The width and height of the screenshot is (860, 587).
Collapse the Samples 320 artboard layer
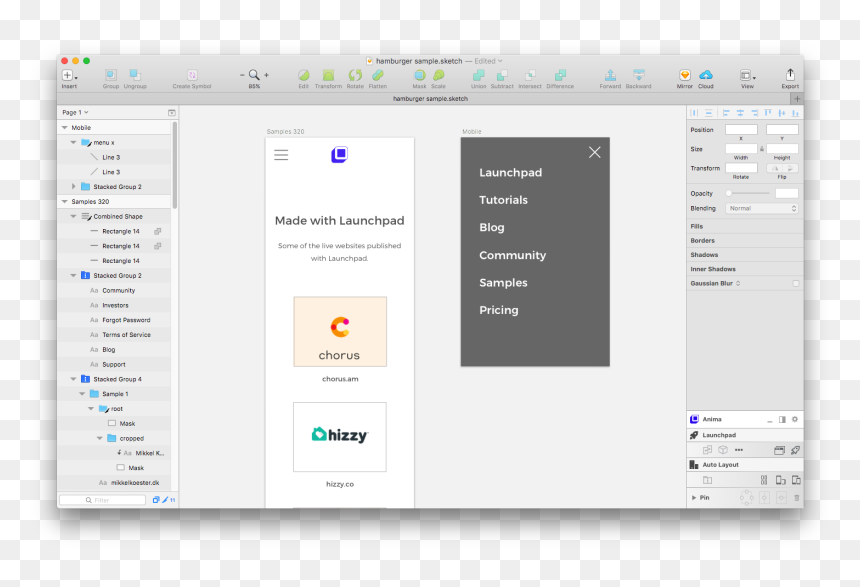pos(65,201)
